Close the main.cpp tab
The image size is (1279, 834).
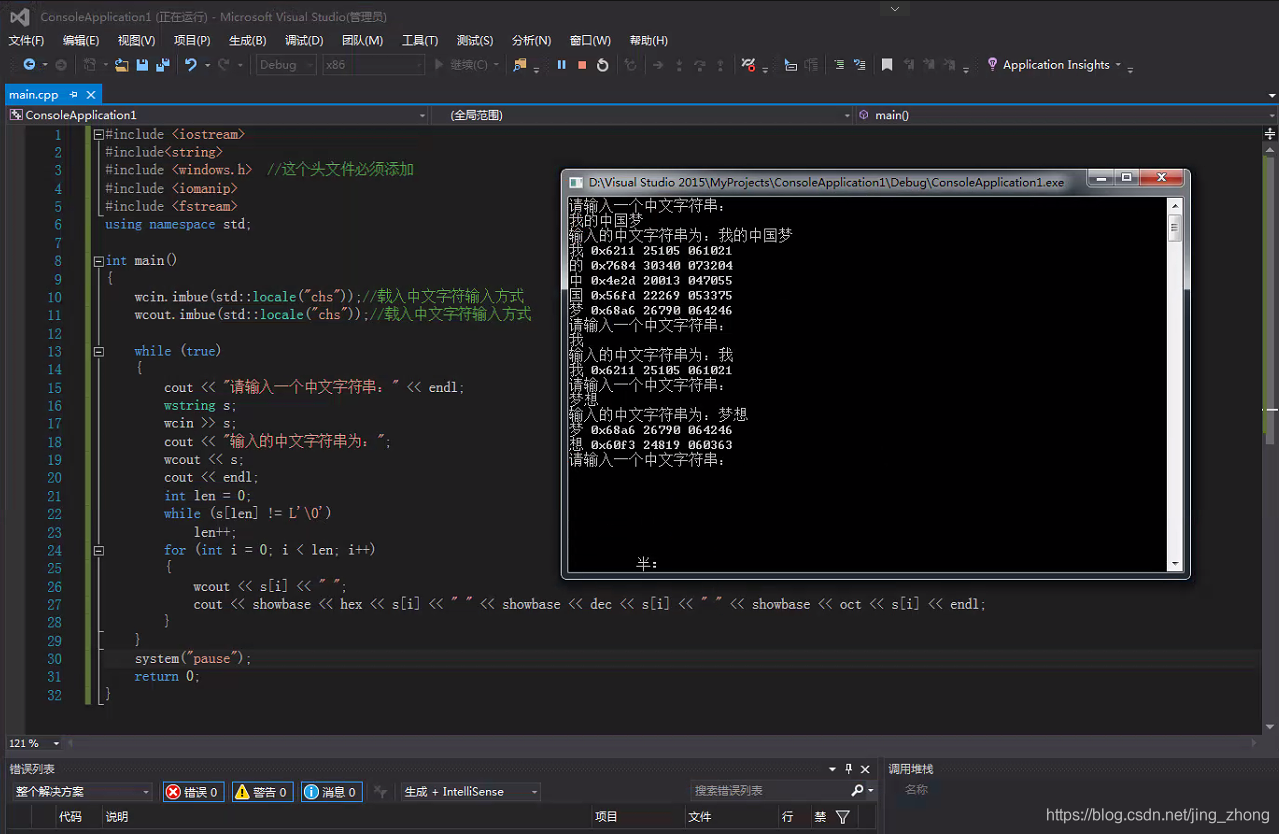pyautogui.click(x=90, y=94)
